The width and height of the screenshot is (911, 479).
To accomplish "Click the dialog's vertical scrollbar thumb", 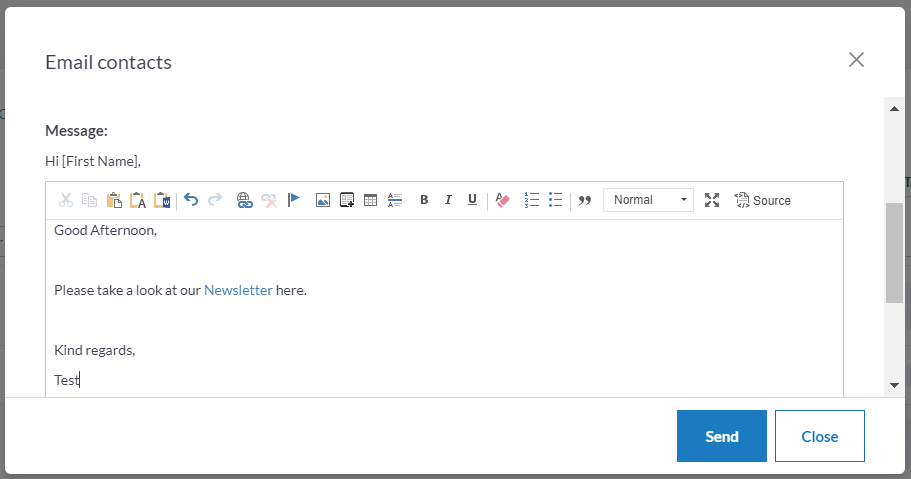I will pyautogui.click(x=894, y=252).
